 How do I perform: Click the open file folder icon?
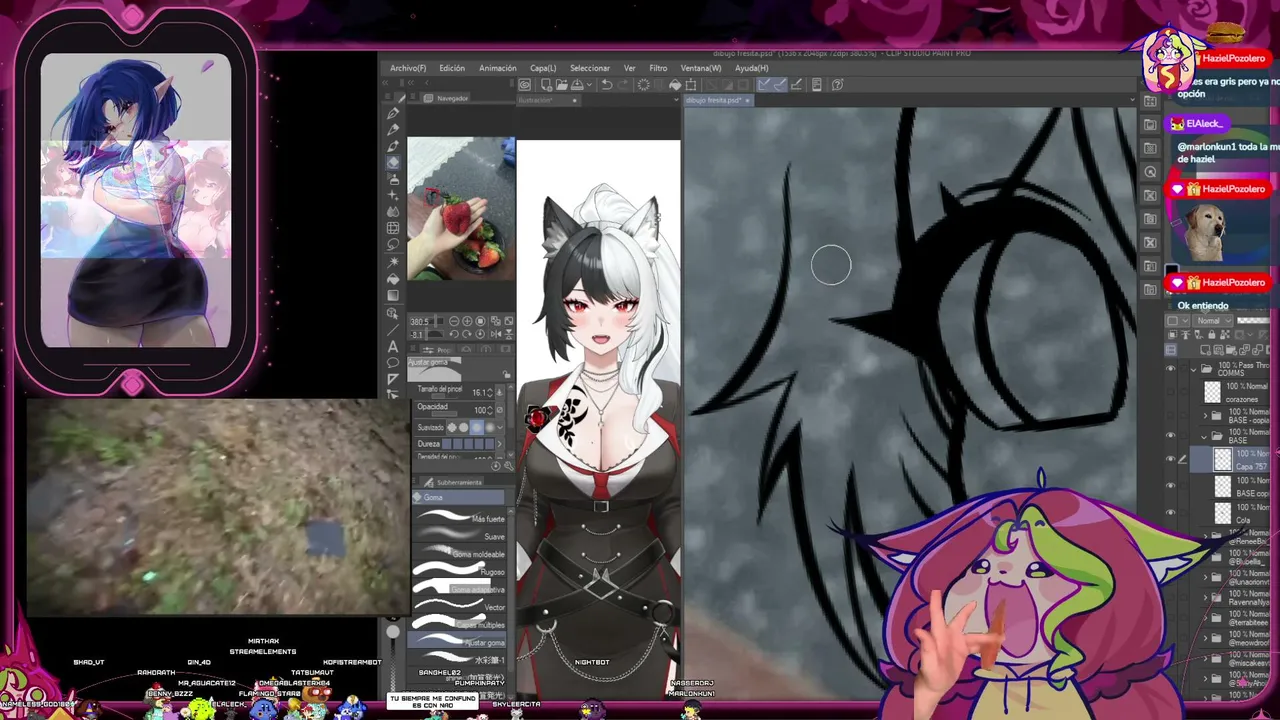[561, 85]
